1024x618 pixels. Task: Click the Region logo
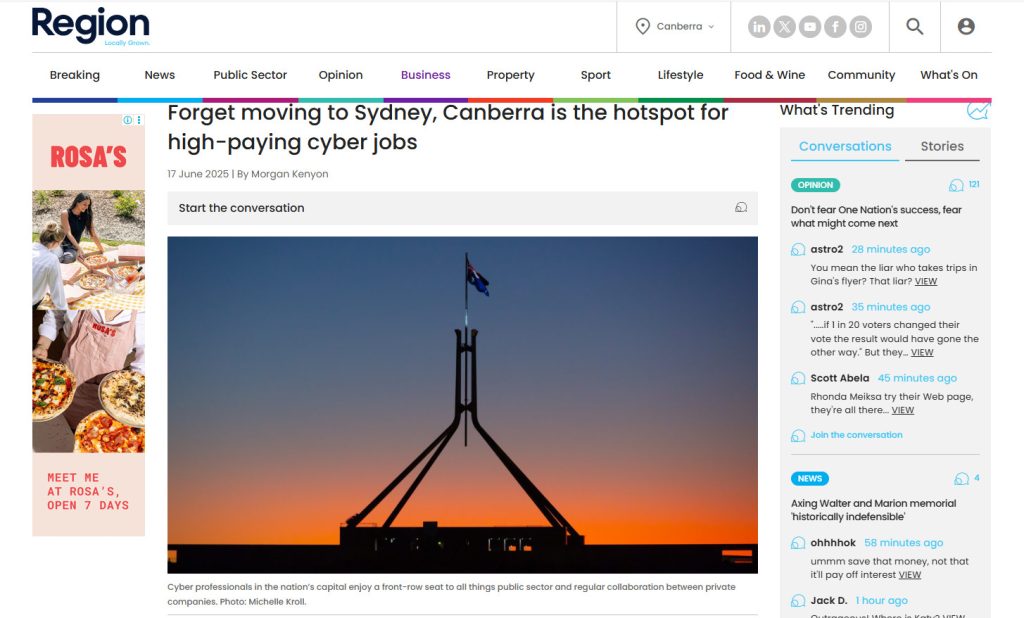pos(91,26)
